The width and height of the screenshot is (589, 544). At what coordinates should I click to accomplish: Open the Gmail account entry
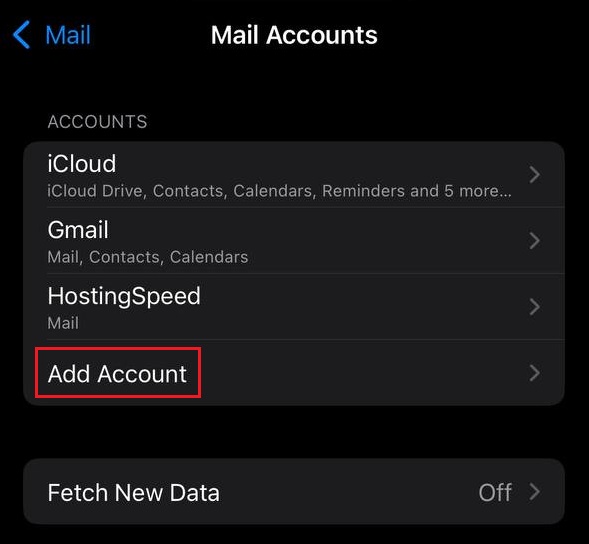294,240
